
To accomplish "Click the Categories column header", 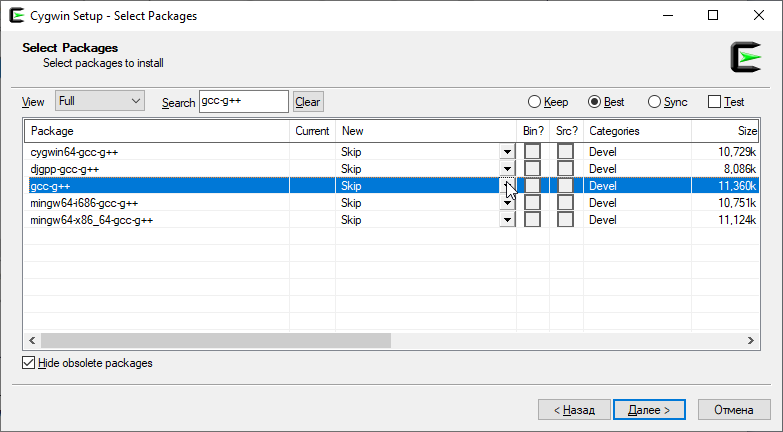I will pyautogui.click(x=636, y=131).
